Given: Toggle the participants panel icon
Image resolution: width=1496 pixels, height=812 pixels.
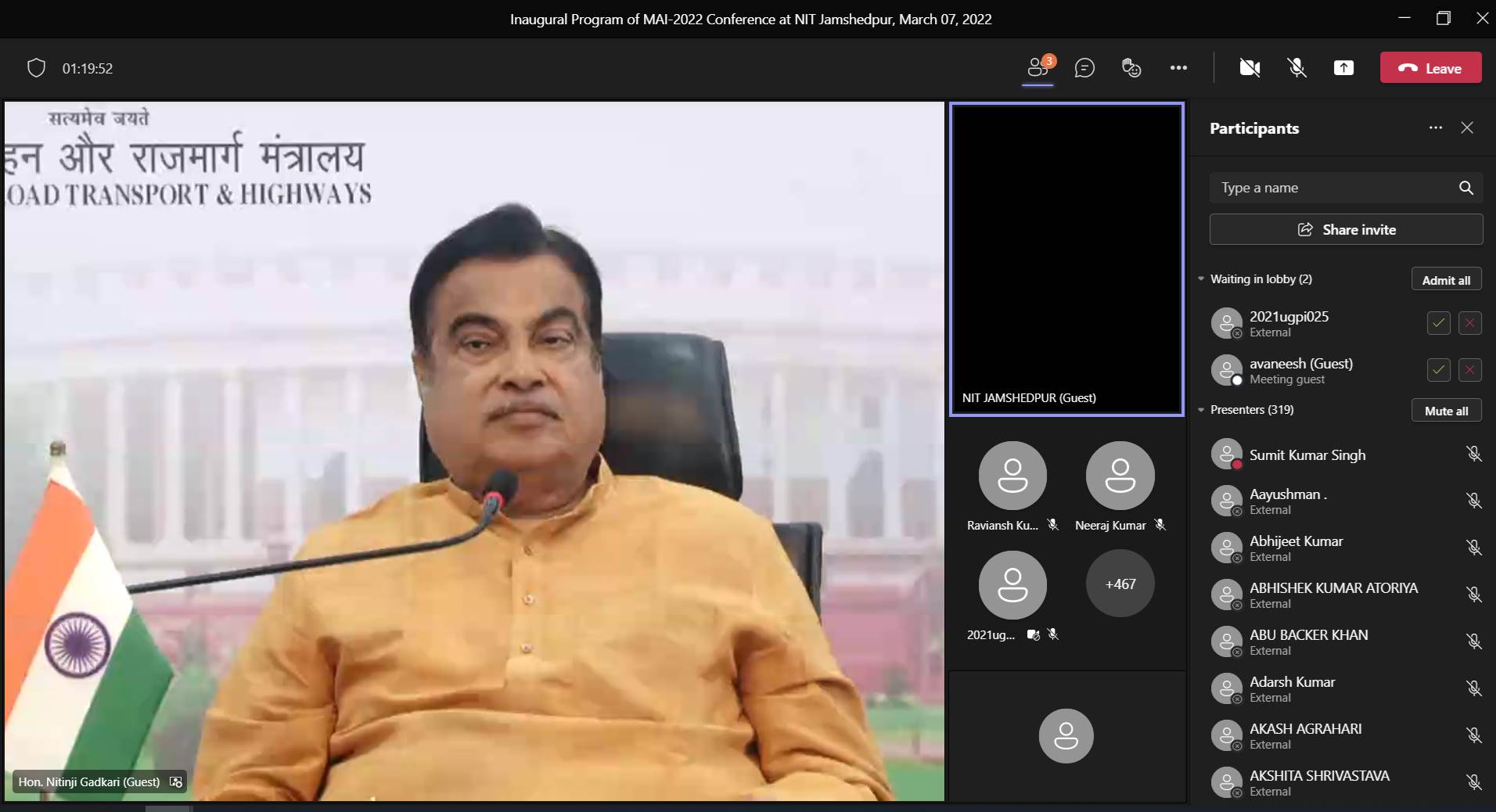Looking at the screenshot, I should pos(1038,68).
